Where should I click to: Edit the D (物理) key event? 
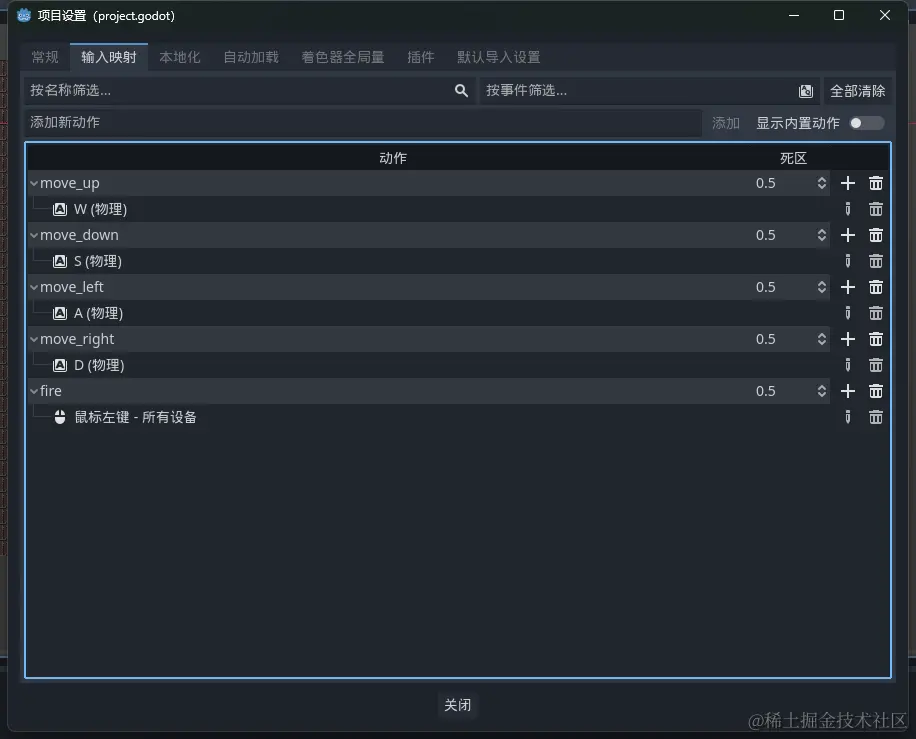pos(848,365)
